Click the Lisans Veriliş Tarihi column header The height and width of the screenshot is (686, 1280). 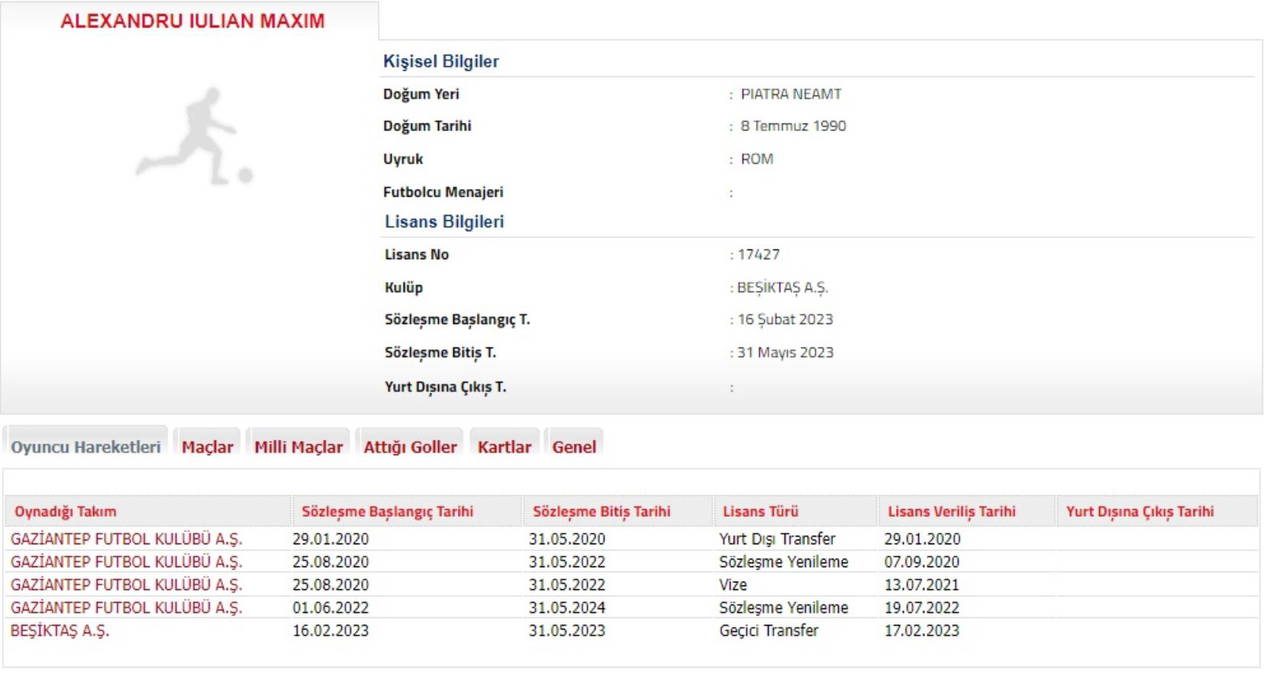[x=951, y=511]
